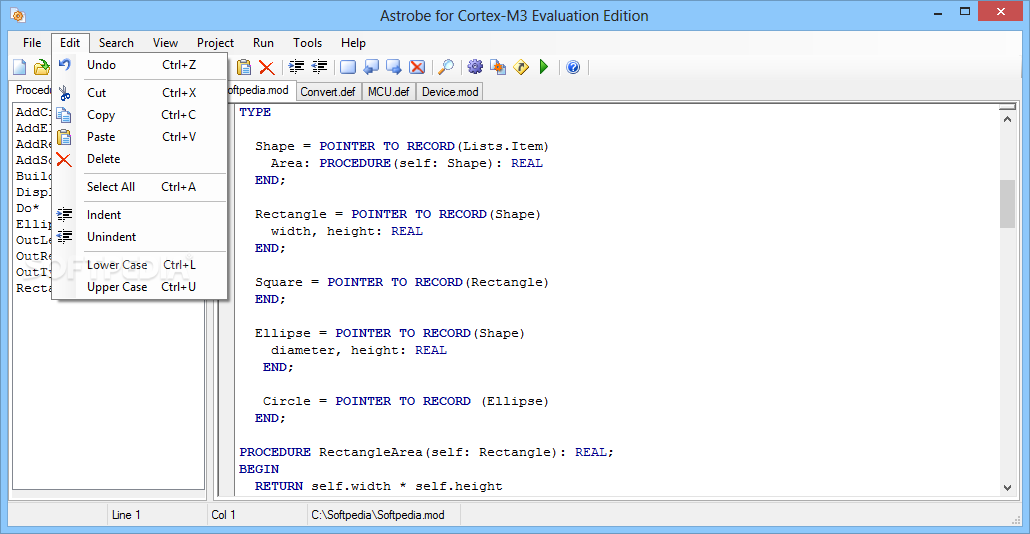Image resolution: width=1030 pixels, height=534 pixels.
Task: Click the TYPE keyword in editor
Action: (255, 112)
